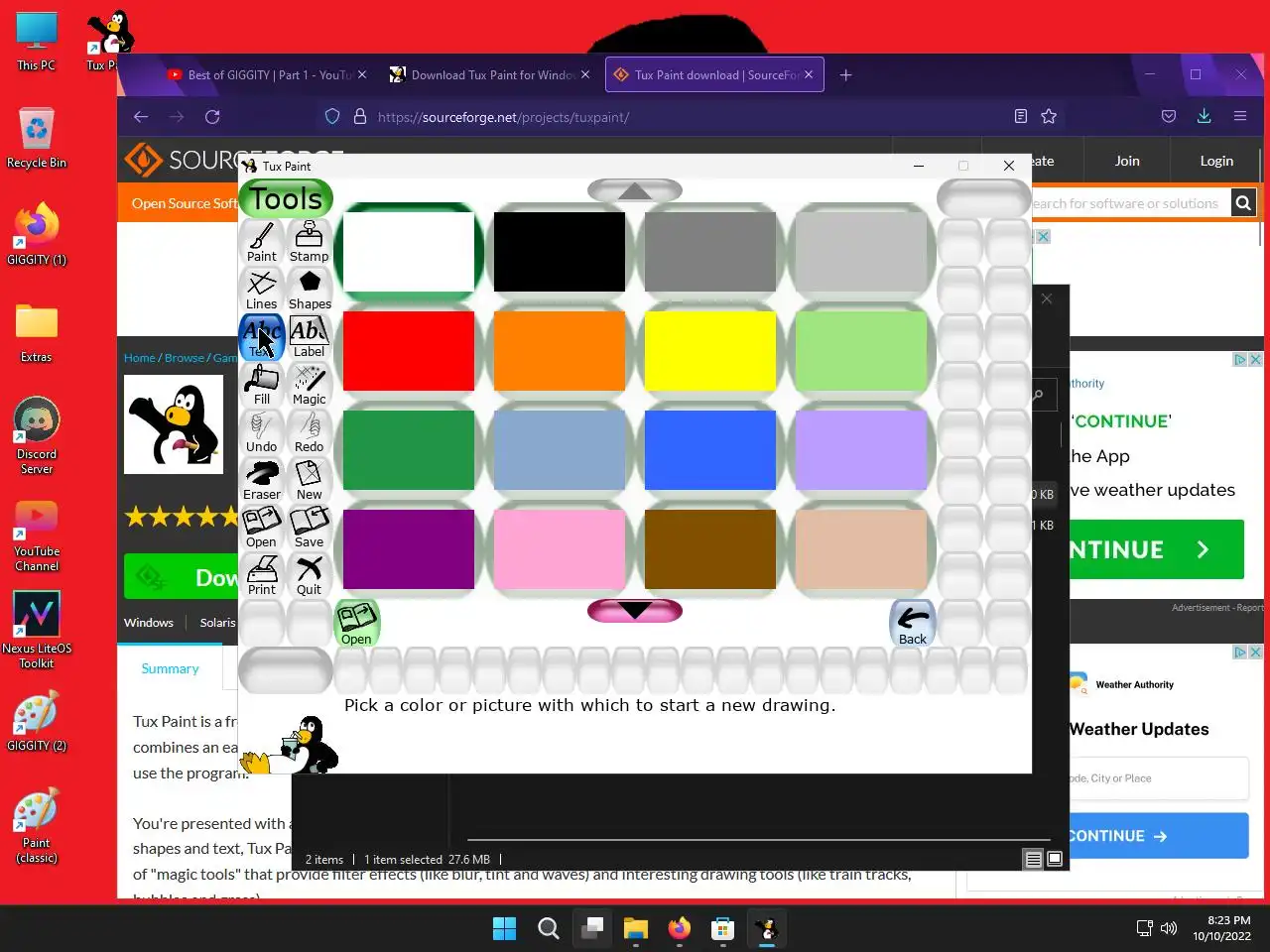Viewport: 1270px width, 952px height.
Task: Select the Label tool
Action: 310,338
